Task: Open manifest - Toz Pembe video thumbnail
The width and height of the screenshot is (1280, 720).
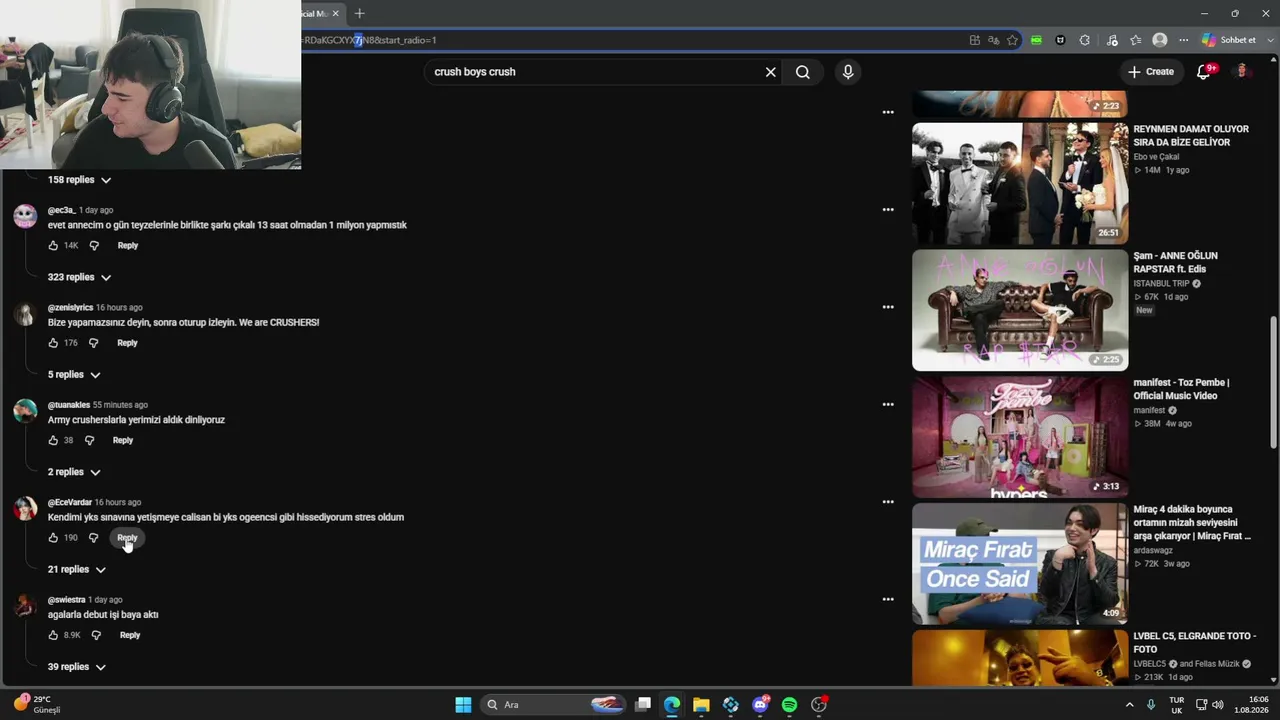Action: pos(1020,437)
